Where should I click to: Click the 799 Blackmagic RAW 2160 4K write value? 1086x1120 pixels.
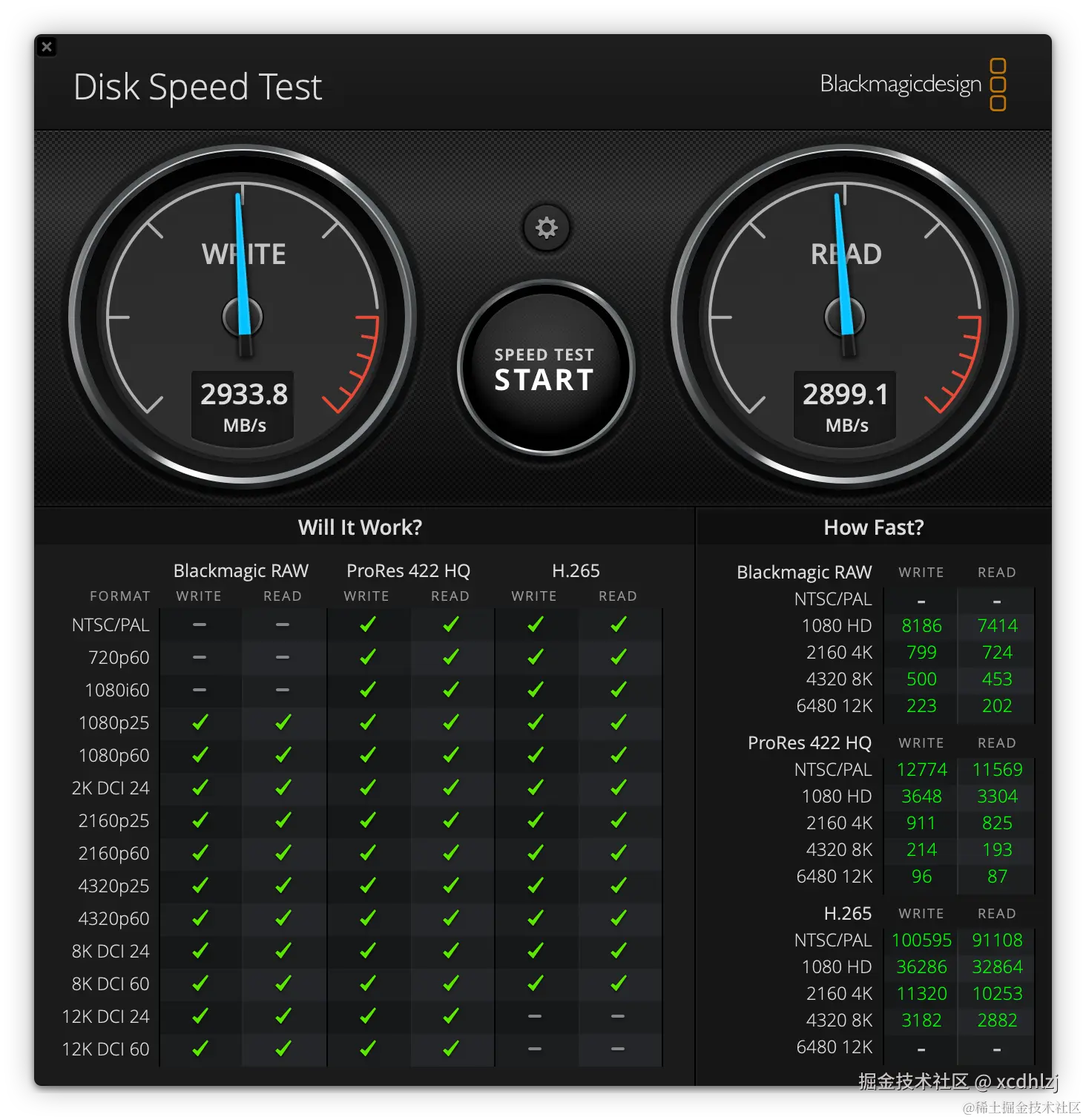[921, 653]
